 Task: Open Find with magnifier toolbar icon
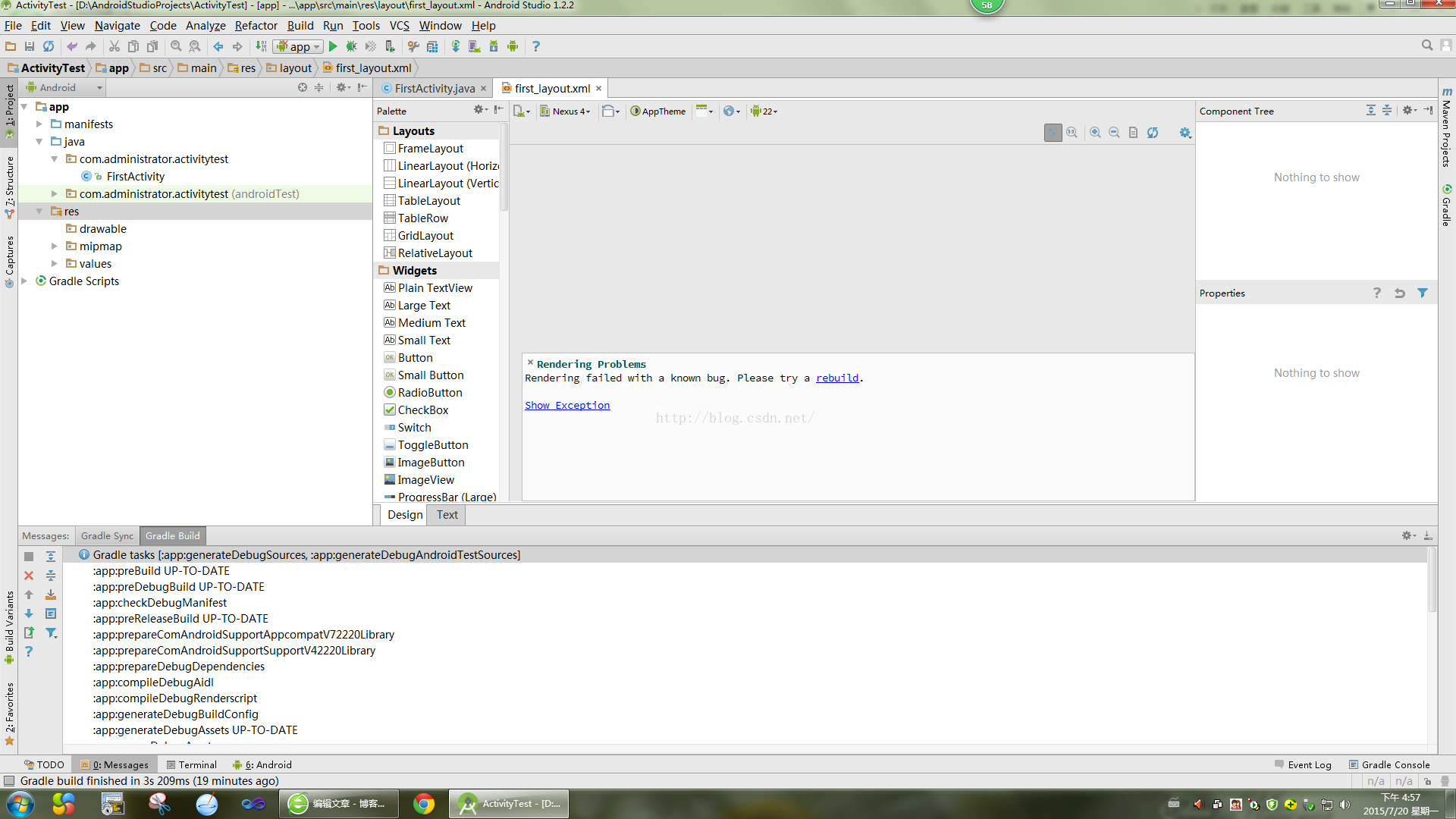pyautogui.click(x=176, y=47)
